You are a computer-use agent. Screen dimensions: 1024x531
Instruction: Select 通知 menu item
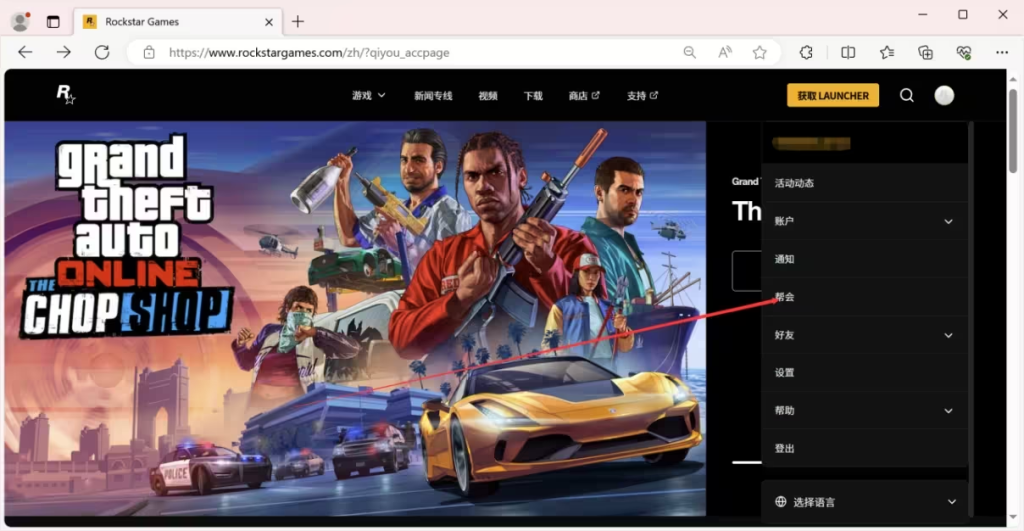[x=865, y=259]
